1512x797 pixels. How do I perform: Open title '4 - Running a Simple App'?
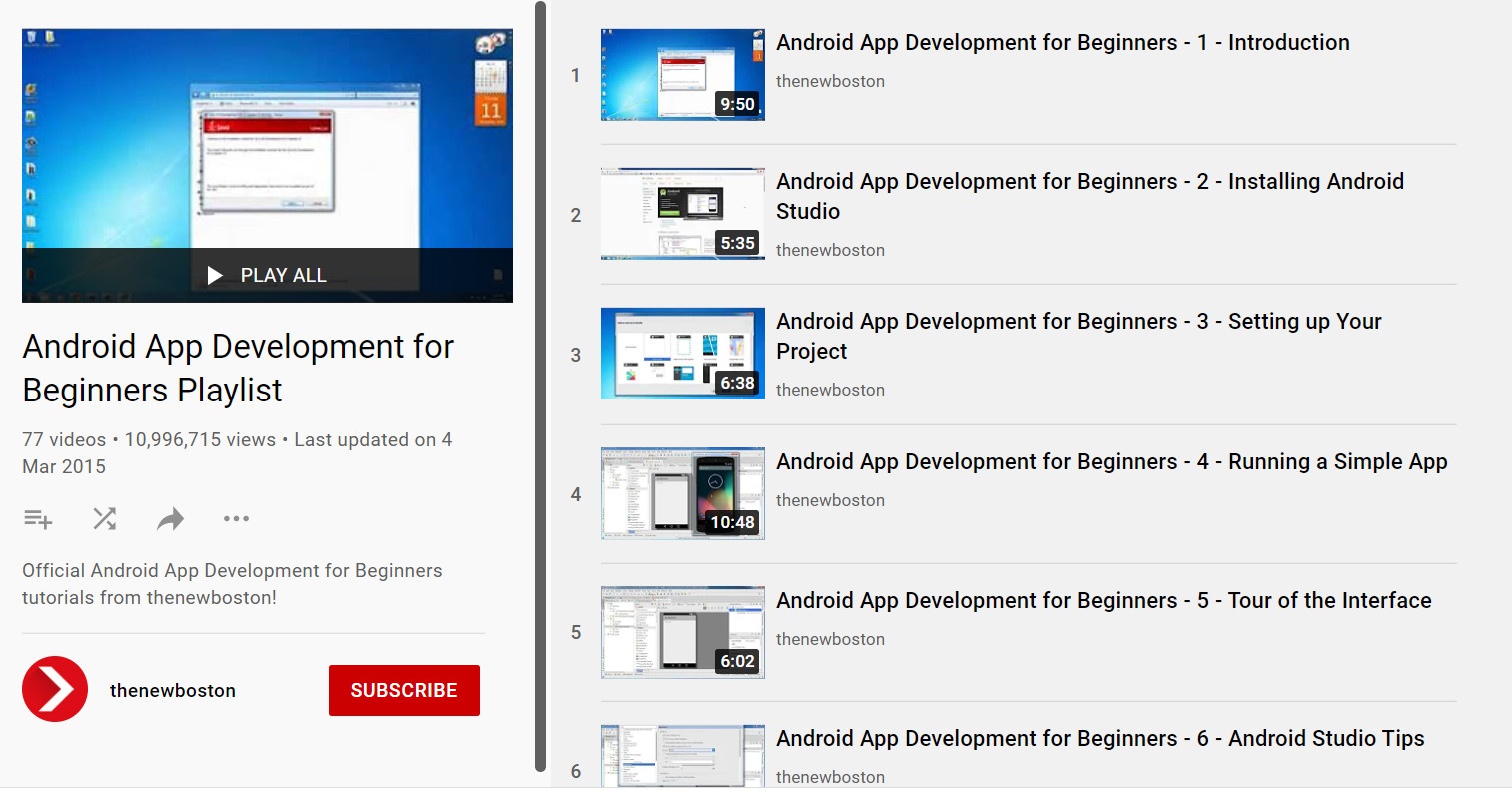pyautogui.click(x=1112, y=461)
